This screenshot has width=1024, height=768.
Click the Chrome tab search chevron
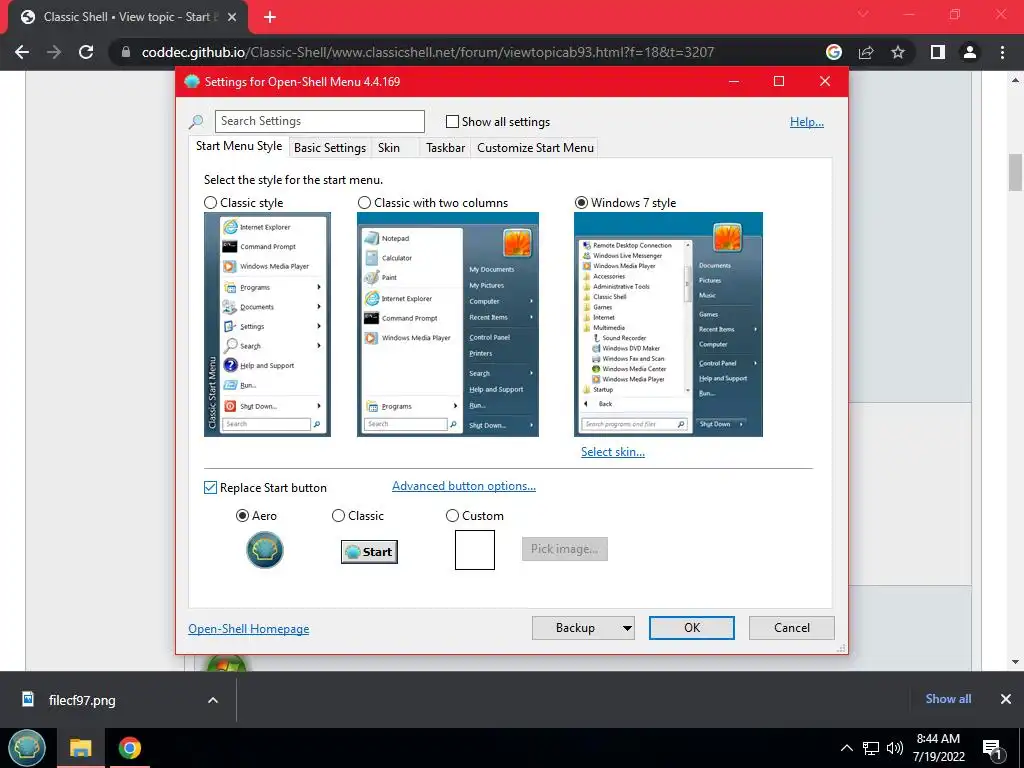[x=863, y=14]
